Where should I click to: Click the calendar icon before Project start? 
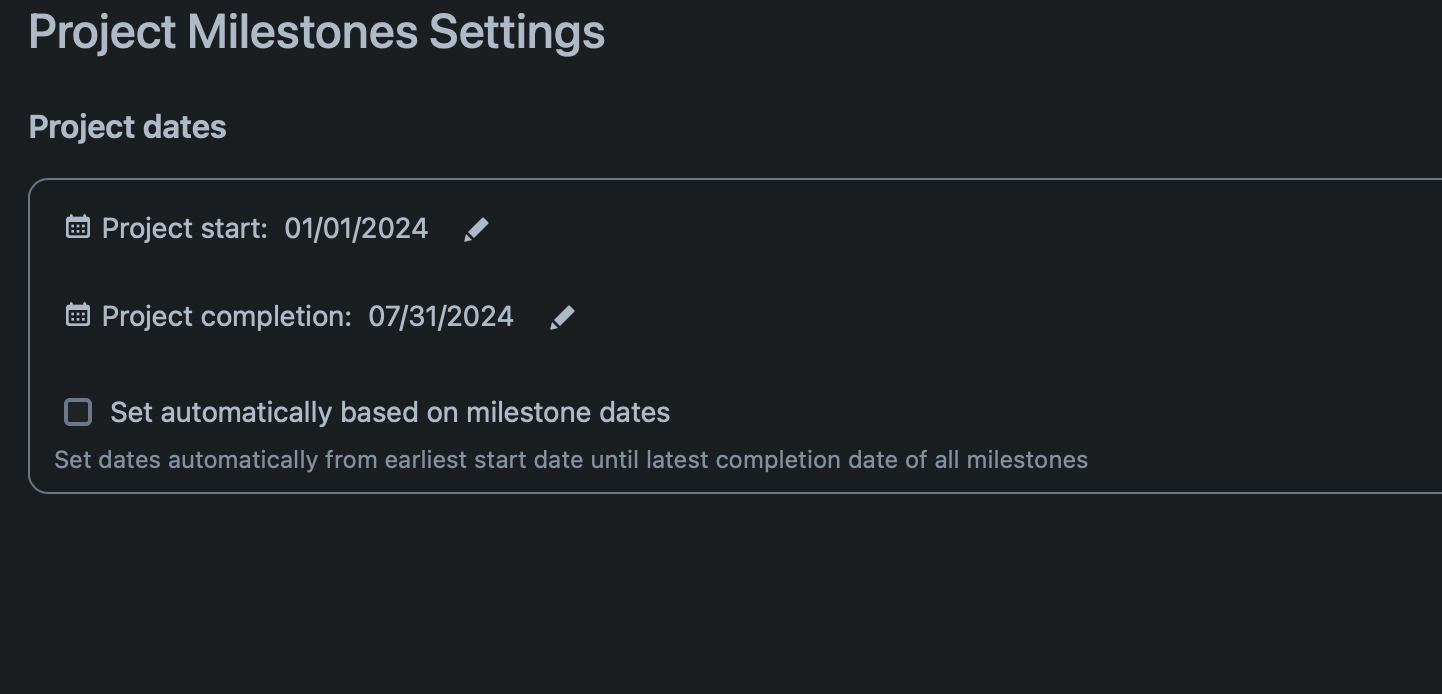(x=77, y=227)
